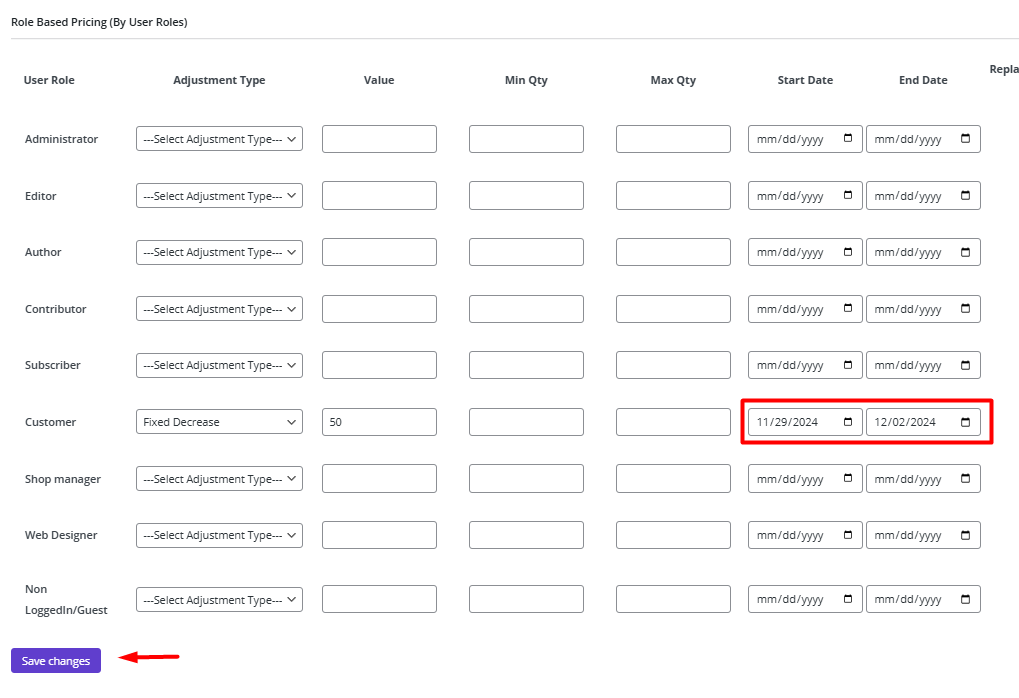Focus Web Designer value input field
1019x698 pixels.
pos(379,535)
